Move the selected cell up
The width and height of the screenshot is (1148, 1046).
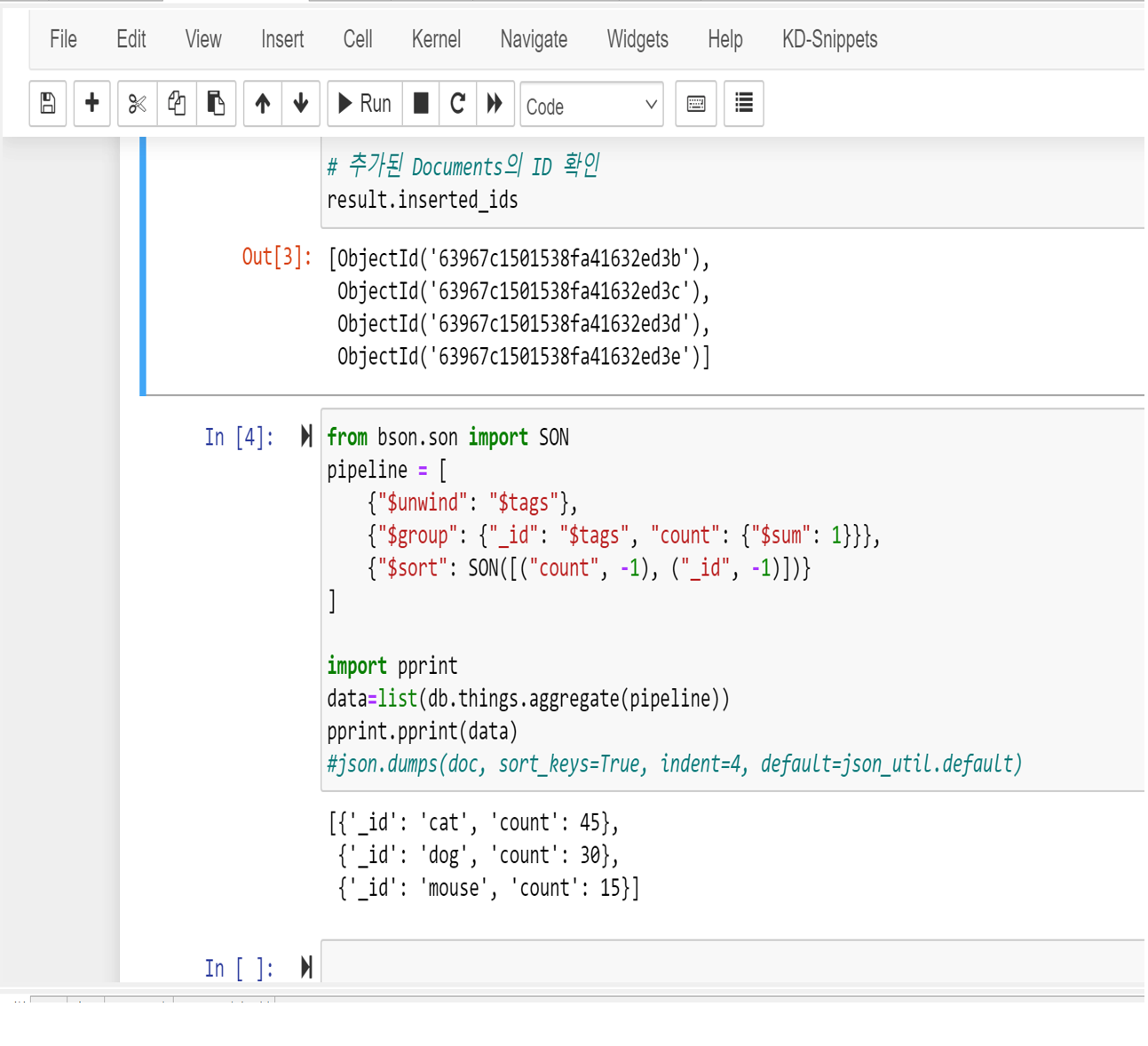pos(263,104)
